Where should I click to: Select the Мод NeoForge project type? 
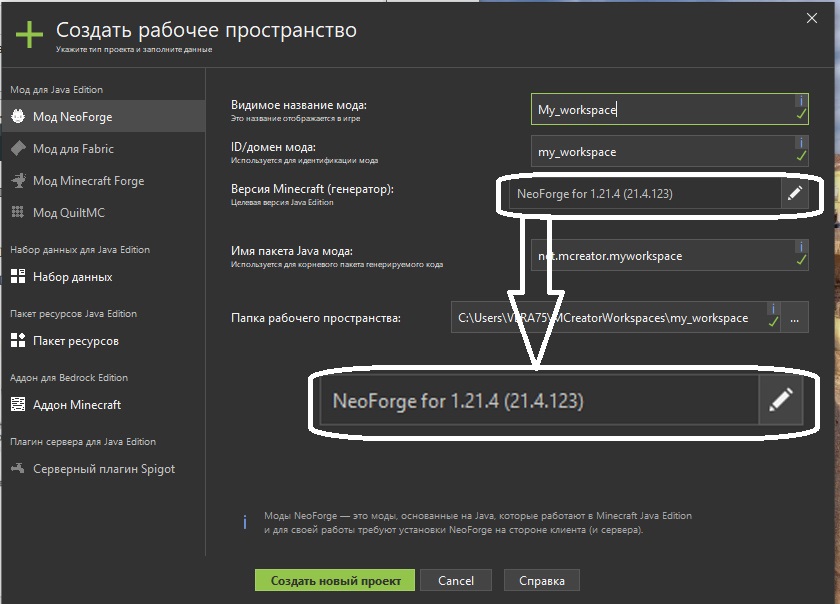pos(103,116)
